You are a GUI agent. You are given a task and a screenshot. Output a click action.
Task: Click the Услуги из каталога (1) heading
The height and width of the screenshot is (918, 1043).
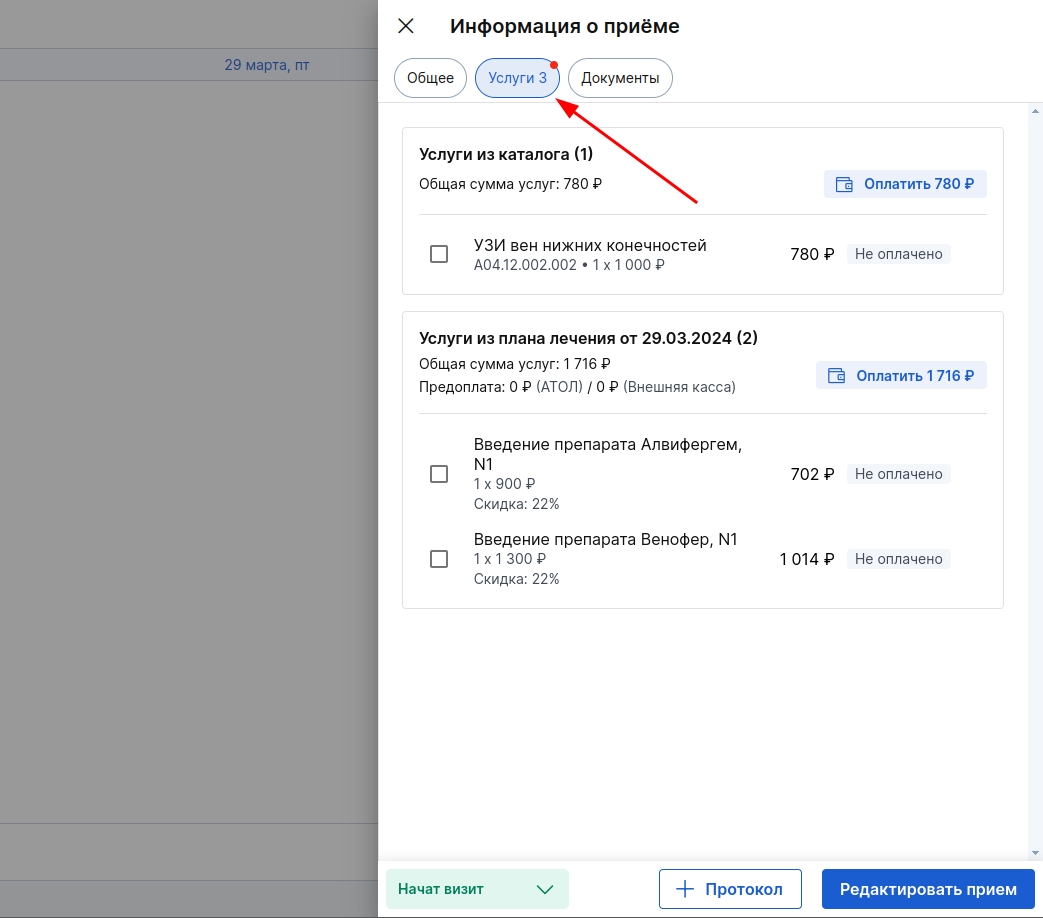point(506,154)
